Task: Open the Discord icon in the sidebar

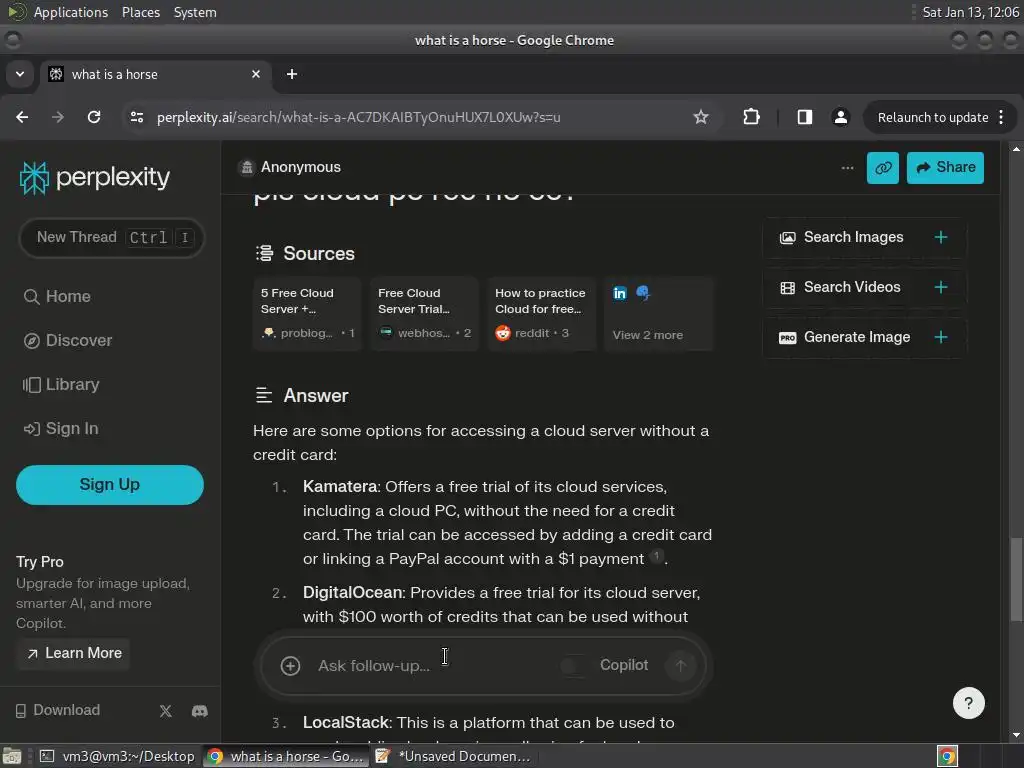Action: point(200,711)
